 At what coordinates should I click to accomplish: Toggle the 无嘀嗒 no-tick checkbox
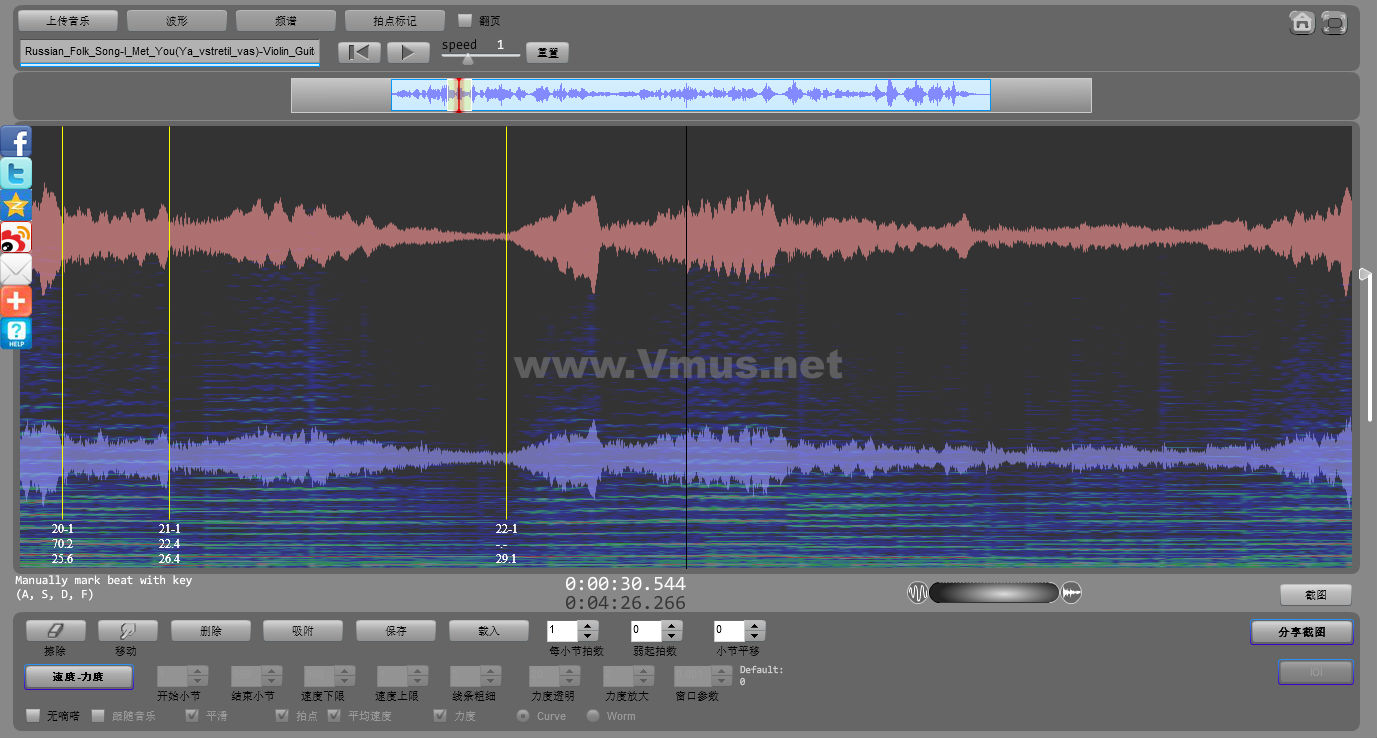point(33,716)
